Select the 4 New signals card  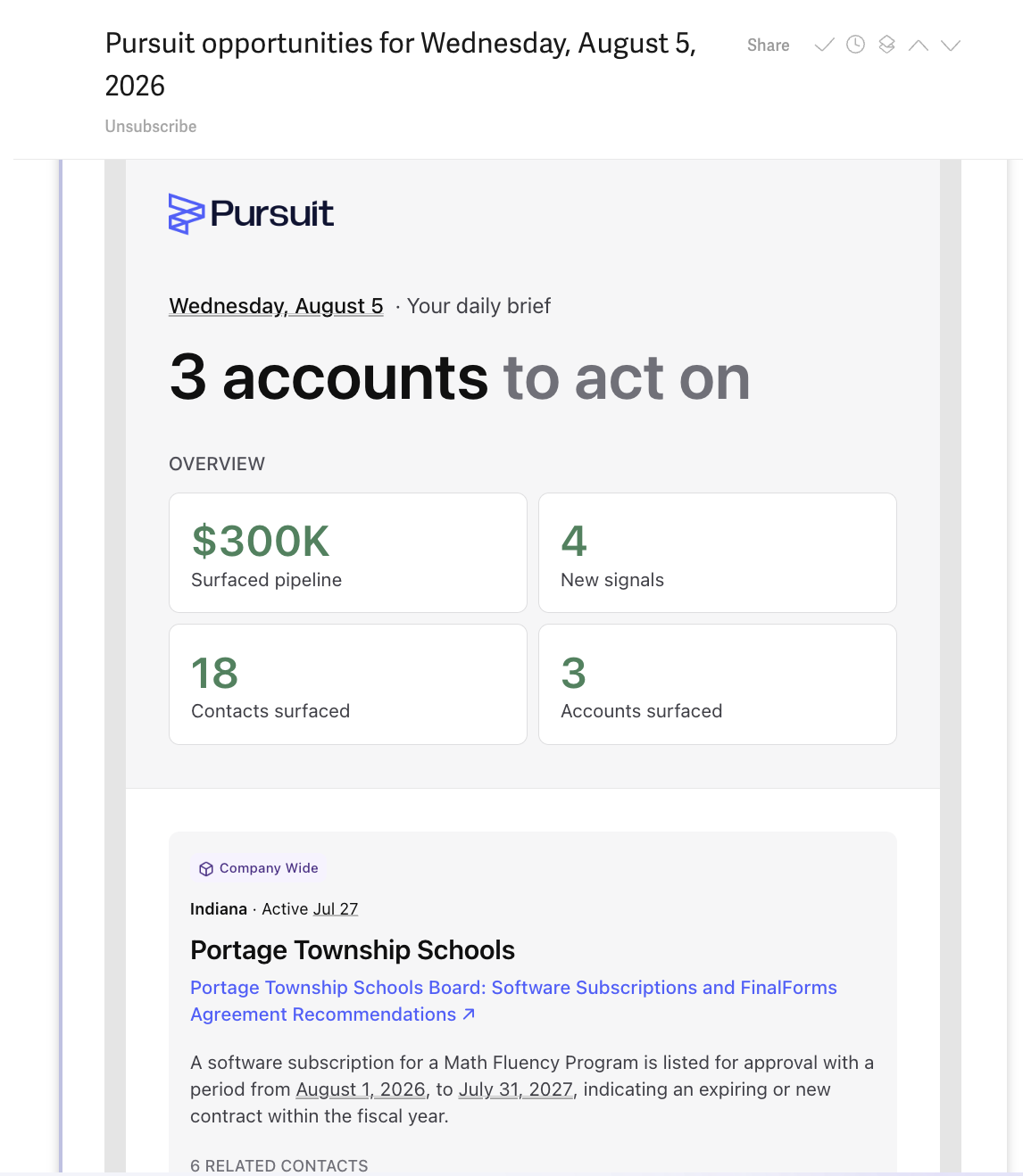pyautogui.click(x=718, y=553)
